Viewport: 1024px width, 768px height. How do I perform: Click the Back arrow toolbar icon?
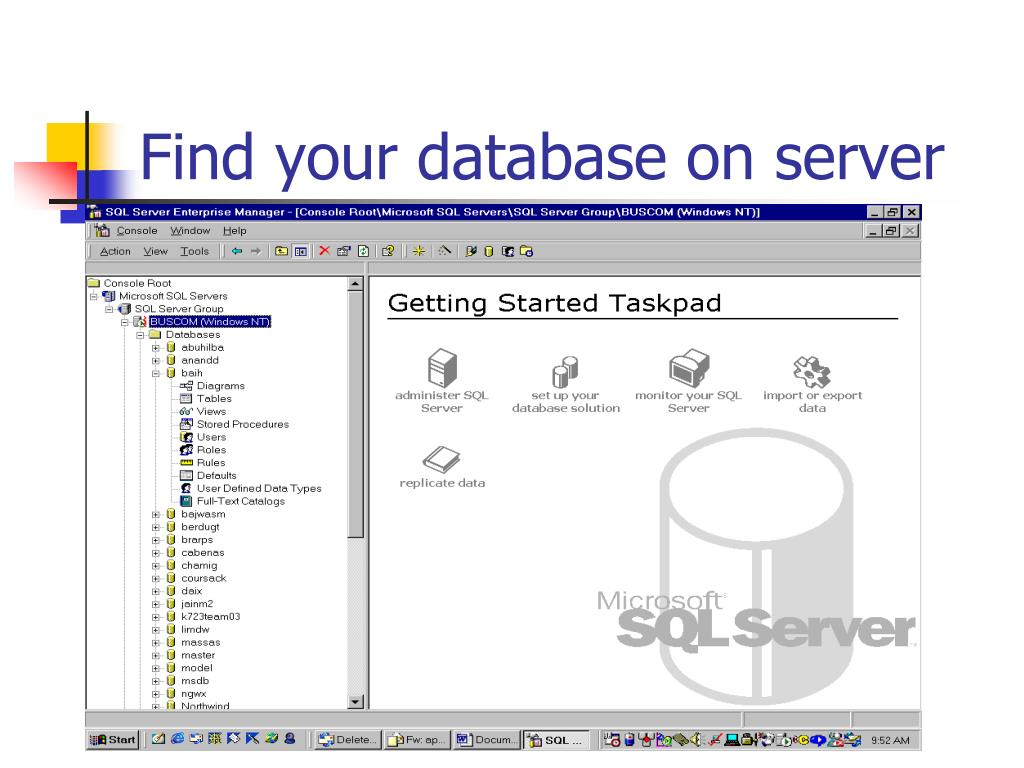(237, 251)
